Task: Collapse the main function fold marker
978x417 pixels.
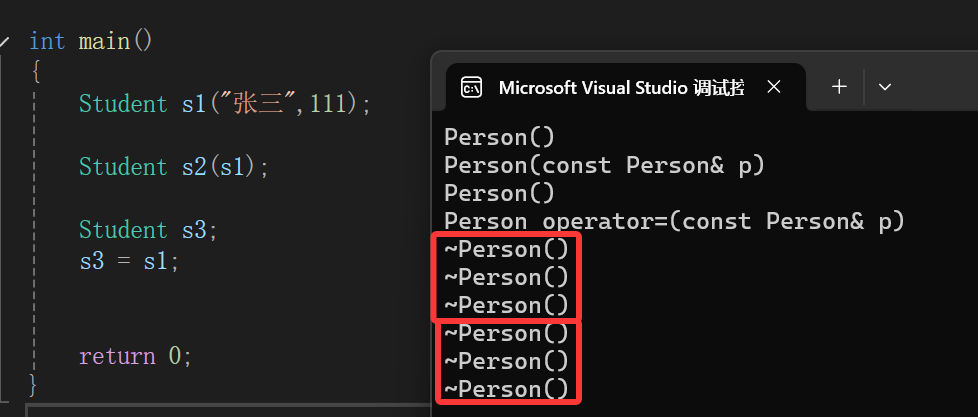Action: point(4,42)
